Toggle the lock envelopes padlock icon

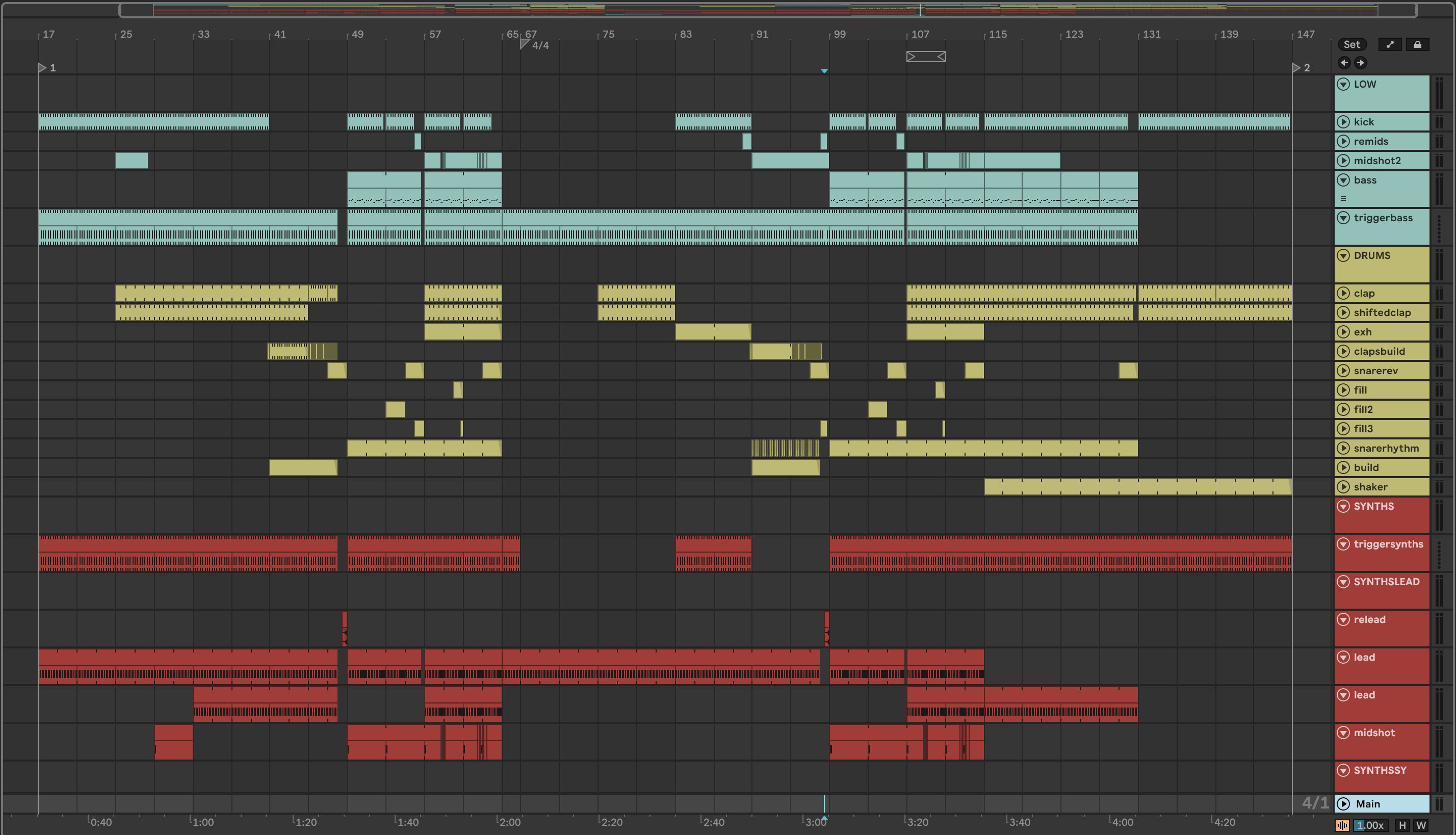tap(1418, 44)
